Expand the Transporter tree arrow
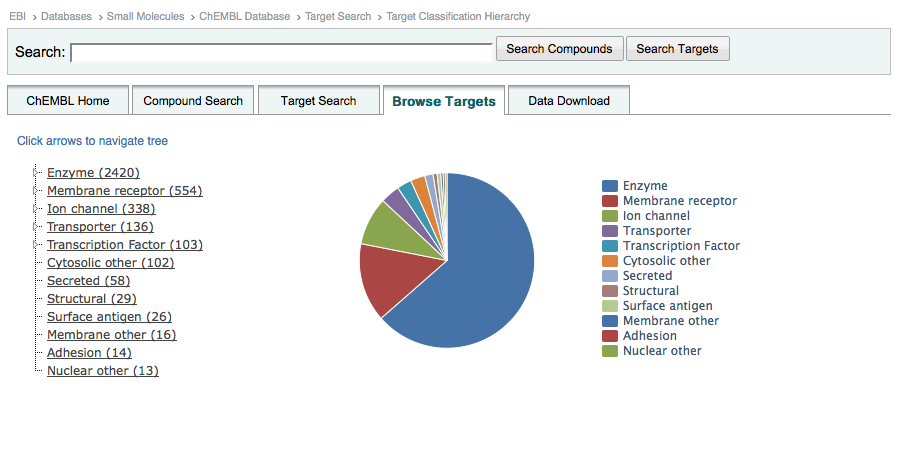The height and width of the screenshot is (476, 897). pyautogui.click(x=35, y=227)
